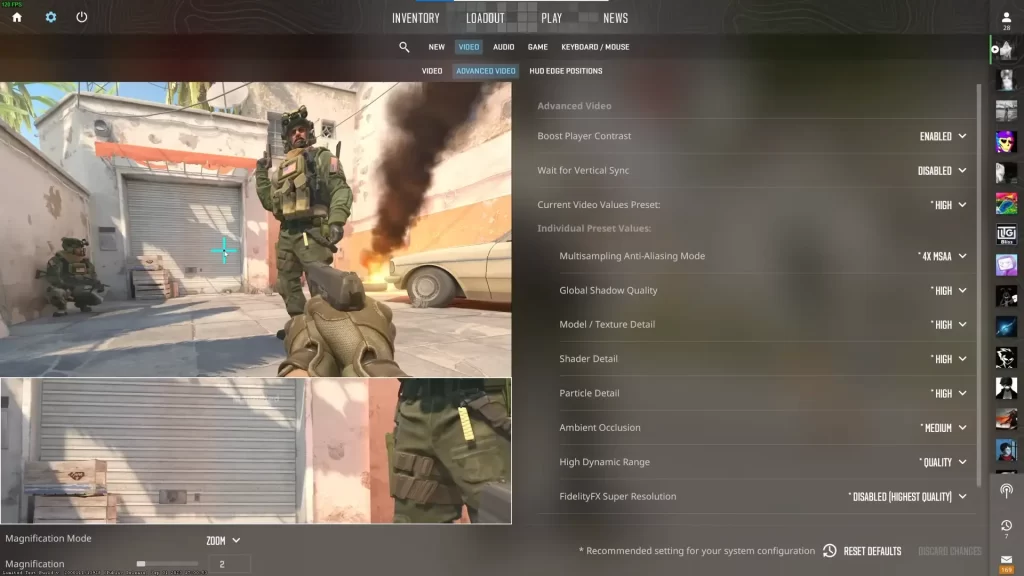This screenshot has height=576, width=1024.
Task: Click the RESET DEFAULTS button
Action: tap(872, 551)
